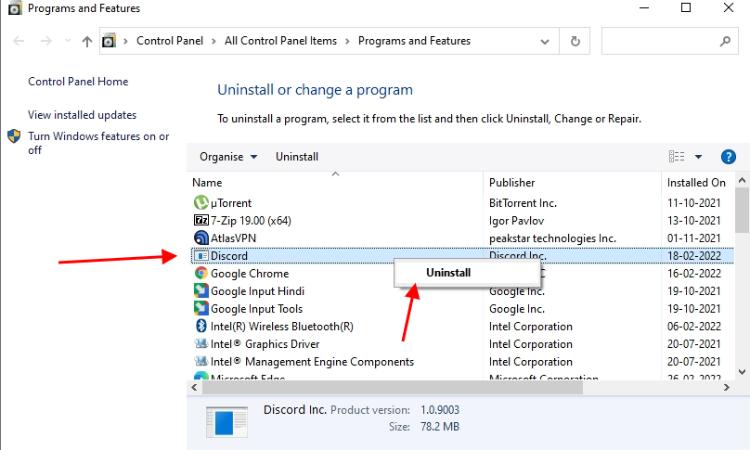
Task: Click the Intel Wireless Bluetooth icon
Action: click(201, 326)
